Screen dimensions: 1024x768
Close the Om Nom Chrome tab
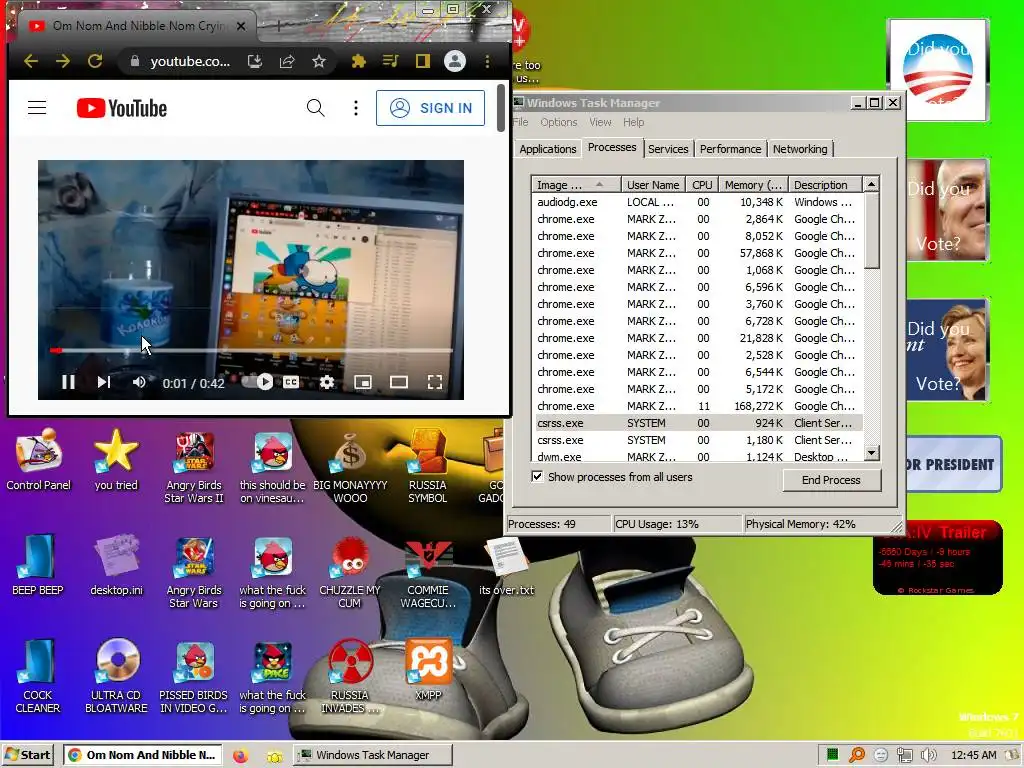pyautogui.click(x=241, y=26)
